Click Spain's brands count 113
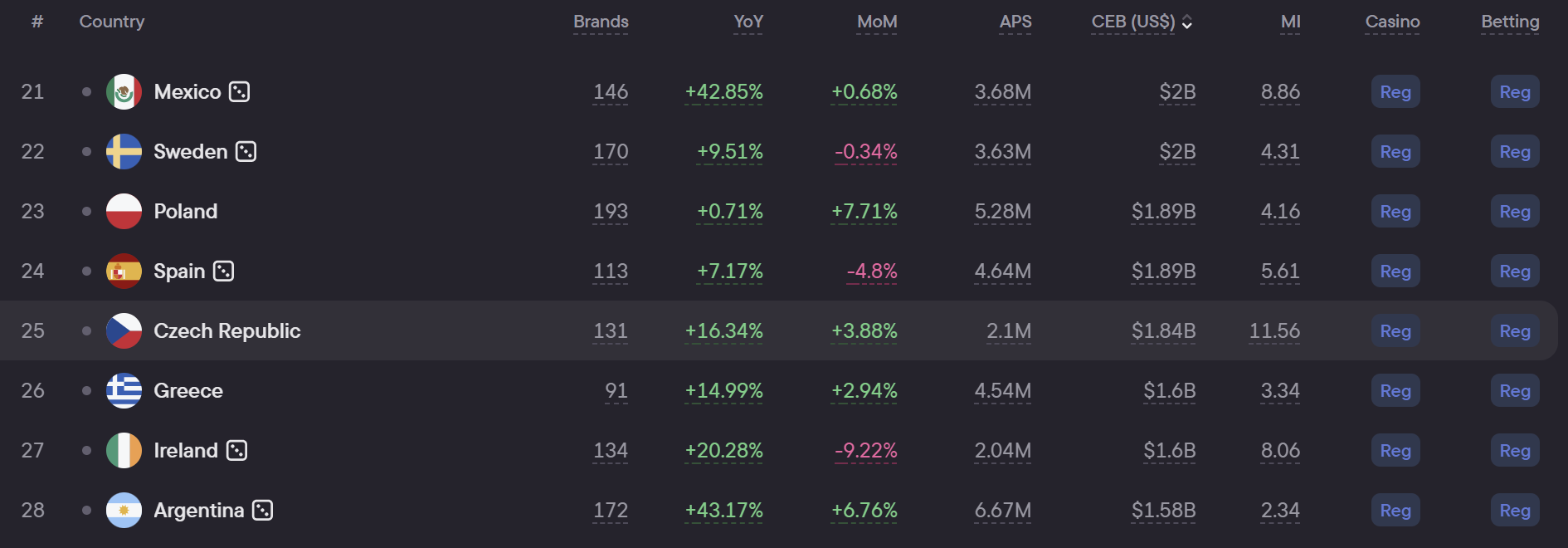 click(x=611, y=271)
